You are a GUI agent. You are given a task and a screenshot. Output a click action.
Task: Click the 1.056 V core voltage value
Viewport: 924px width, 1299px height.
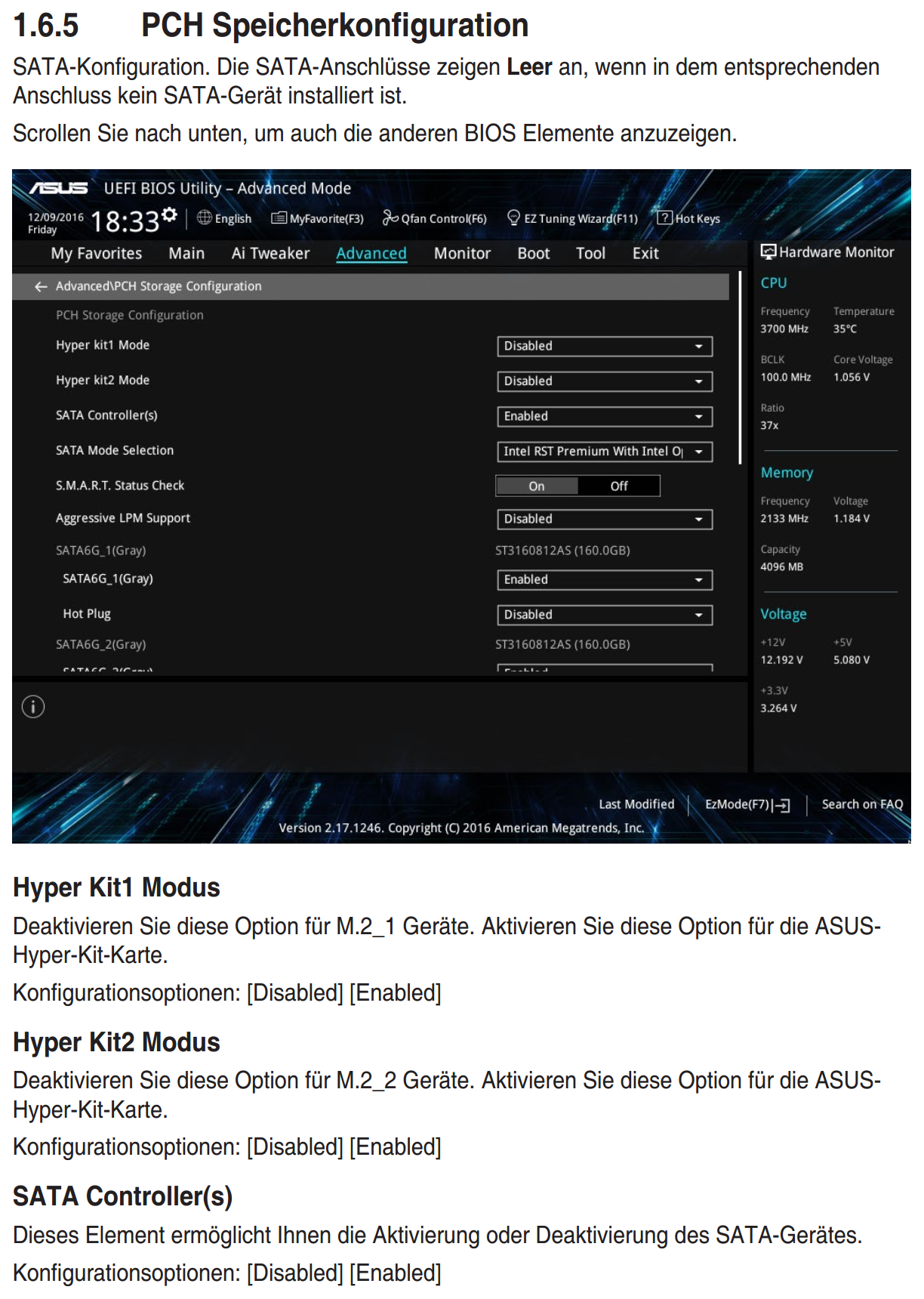coord(852,378)
